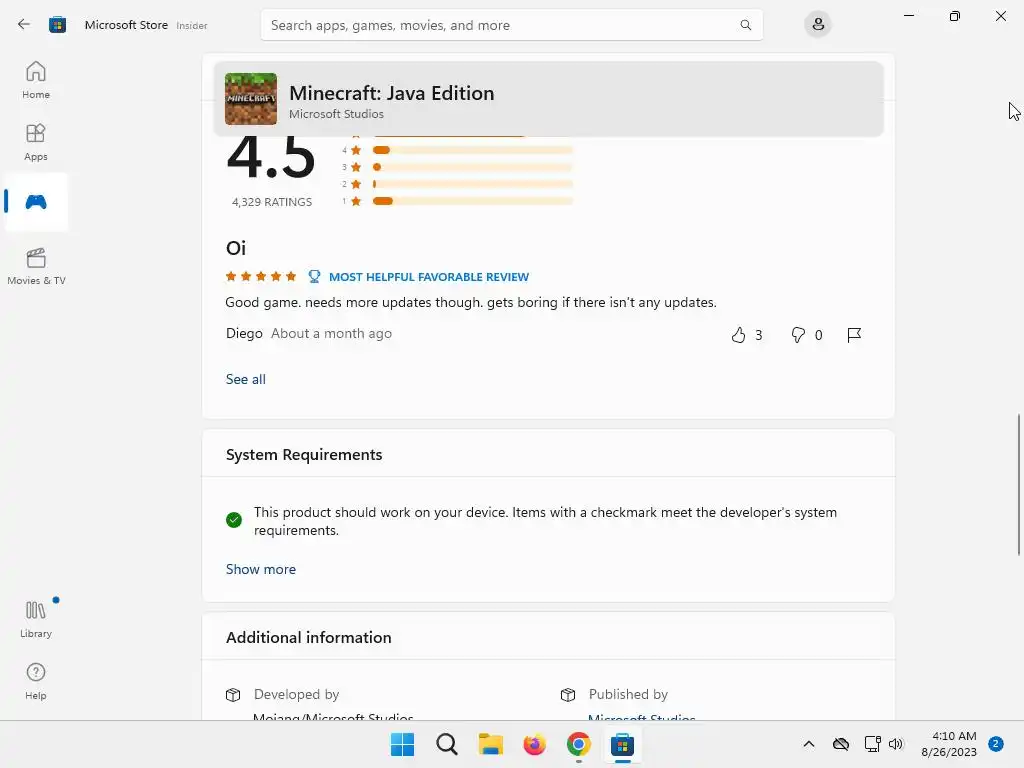
Task: Mark Diego's review as unhelpful (thumbs down)
Action: pos(798,335)
